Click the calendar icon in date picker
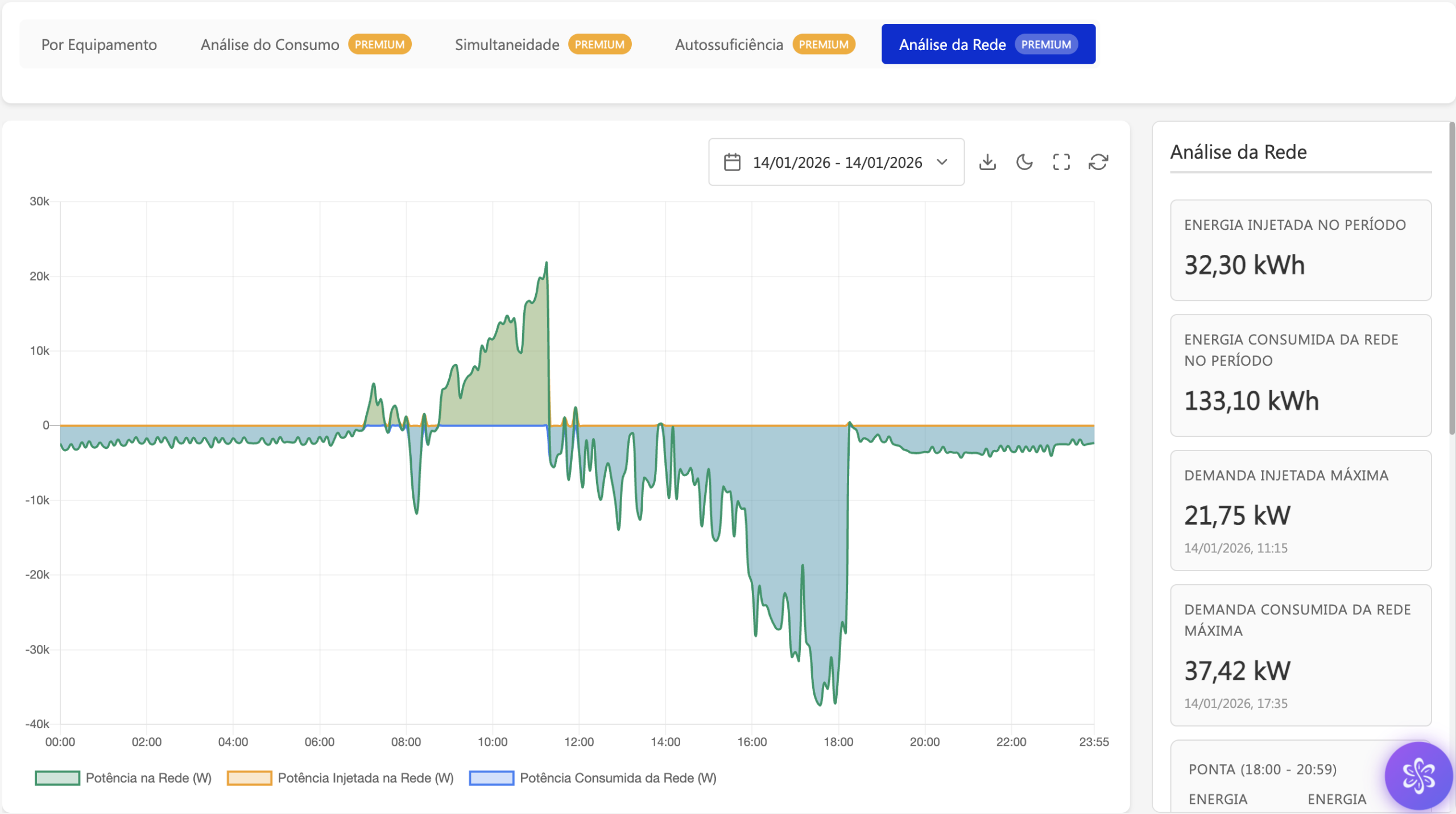The height and width of the screenshot is (814, 1456). coord(732,162)
